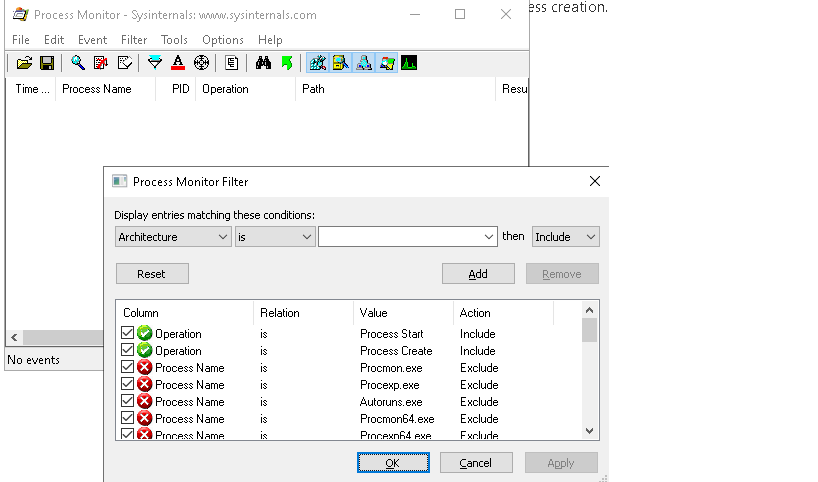Image resolution: width=818 pixels, height=482 pixels.
Task: Click the Save floppy disk toolbar icon
Action: 47,63
